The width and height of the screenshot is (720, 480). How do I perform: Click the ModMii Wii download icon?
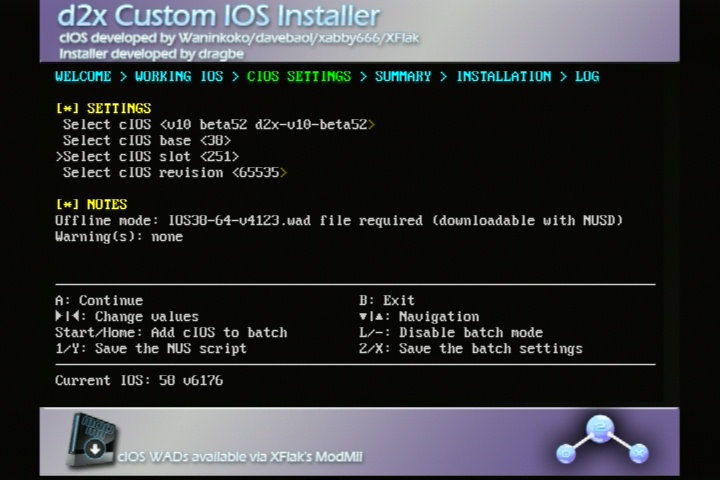point(91,440)
